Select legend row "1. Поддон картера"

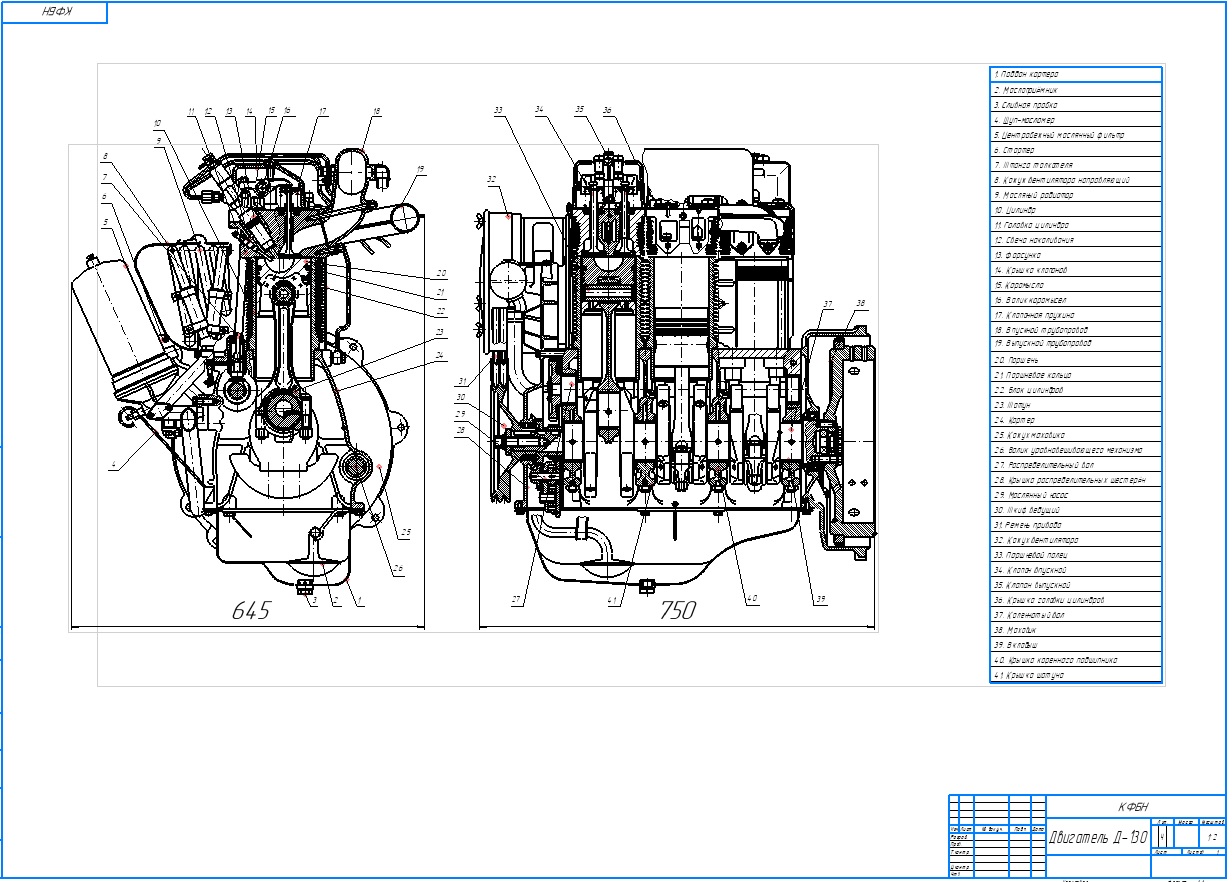point(1076,74)
